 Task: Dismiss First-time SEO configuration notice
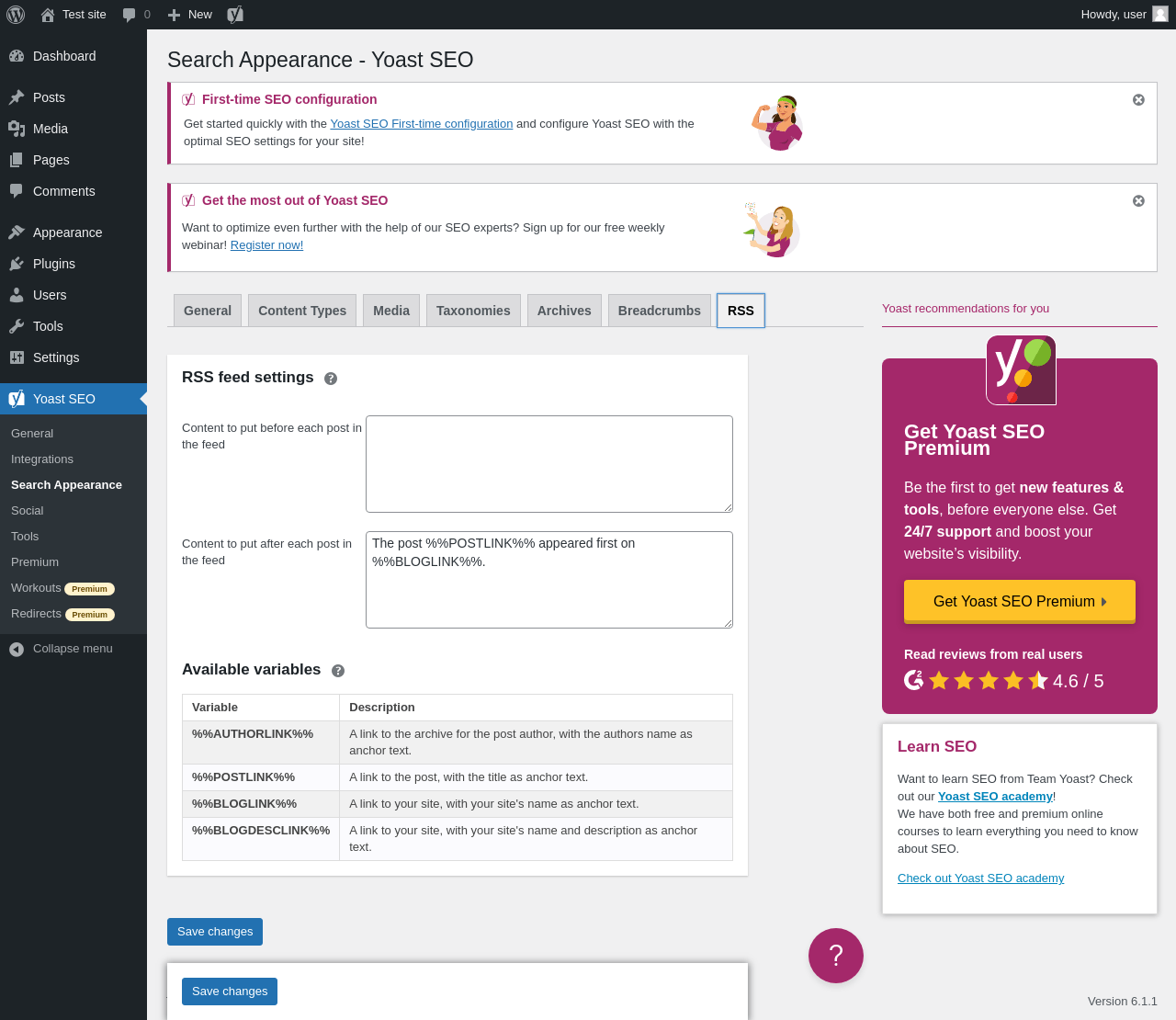point(1138,100)
